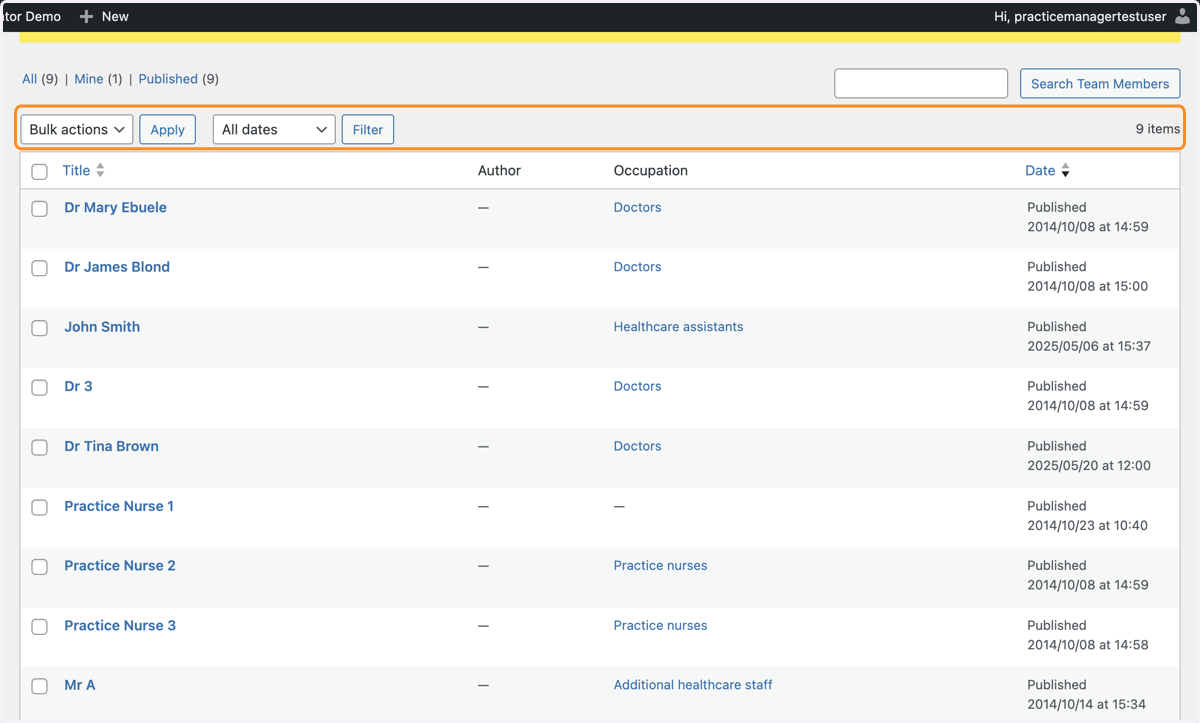Screen dimensions: 1200x723
Task: Click Search Team Members button
Action: coord(1100,84)
